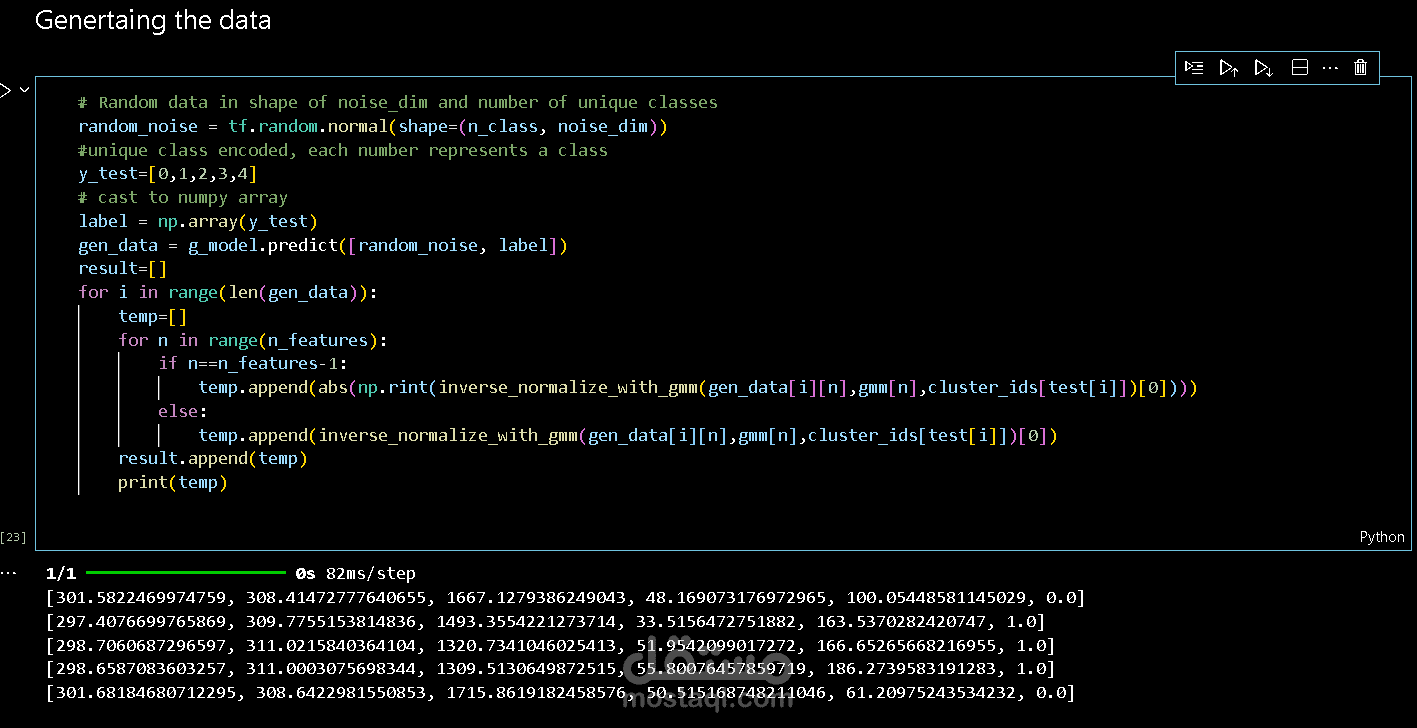Screen dimensions: 1417x728
Task: Click the output row starting with 301.68184680712295
Action: [x=560, y=693]
